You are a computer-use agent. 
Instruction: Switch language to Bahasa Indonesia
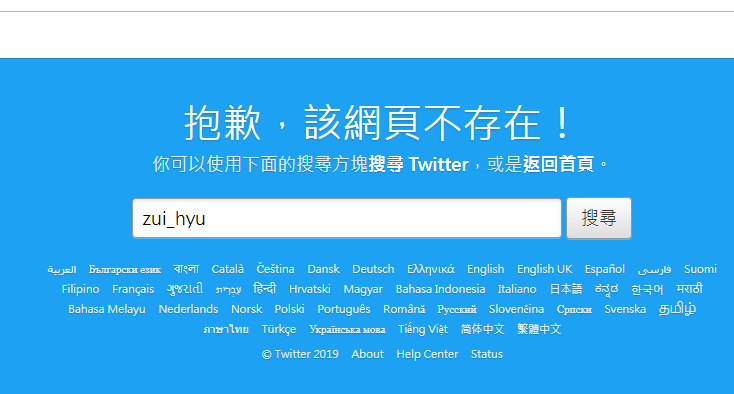(x=440, y=289)
